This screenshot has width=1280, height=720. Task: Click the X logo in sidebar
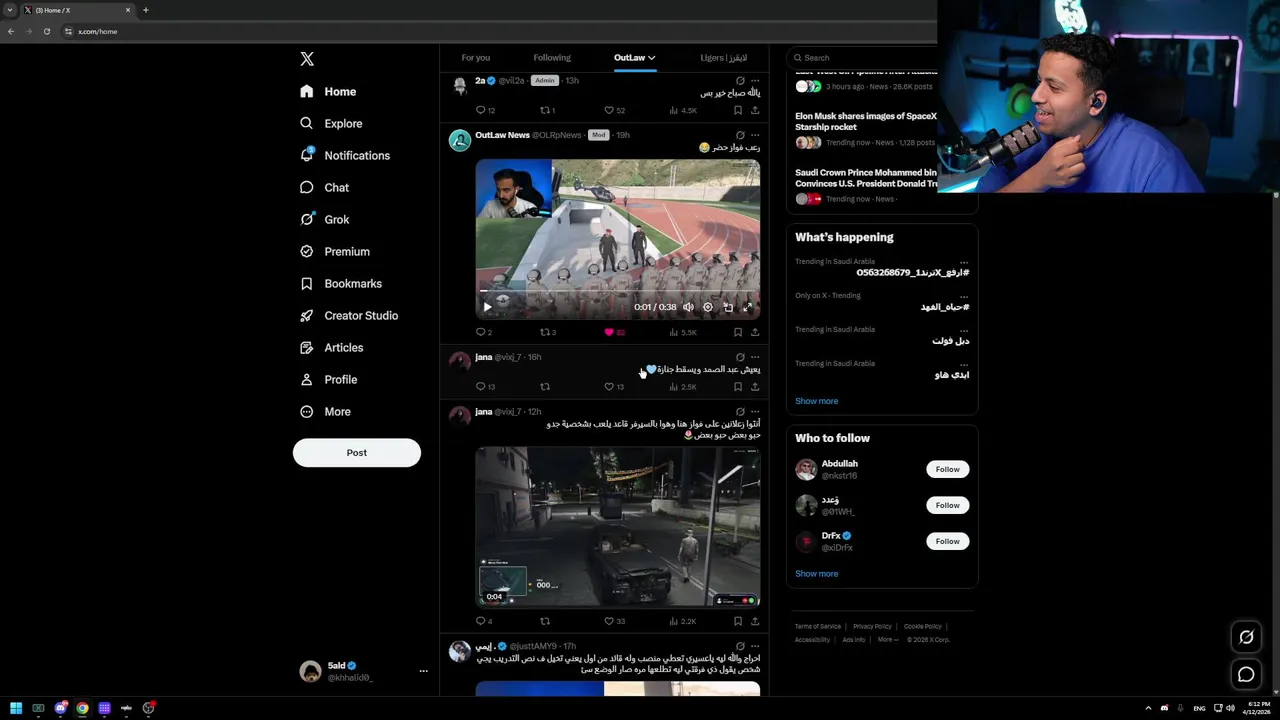[x=307, y=59]
